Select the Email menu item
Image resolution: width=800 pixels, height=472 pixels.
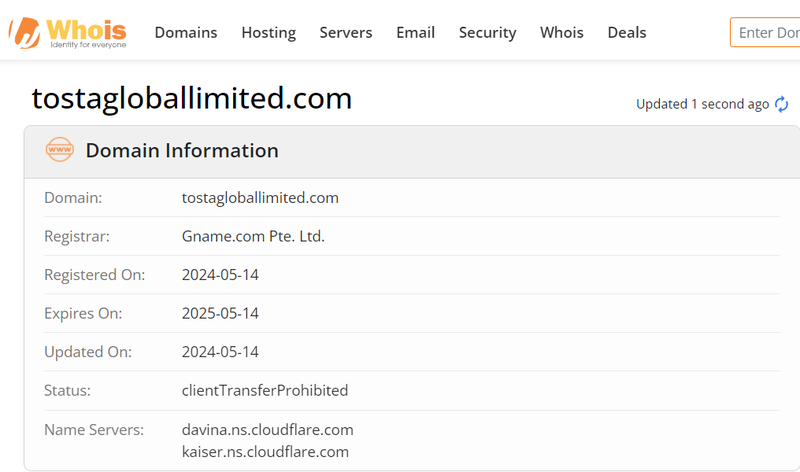click(415, 32)
